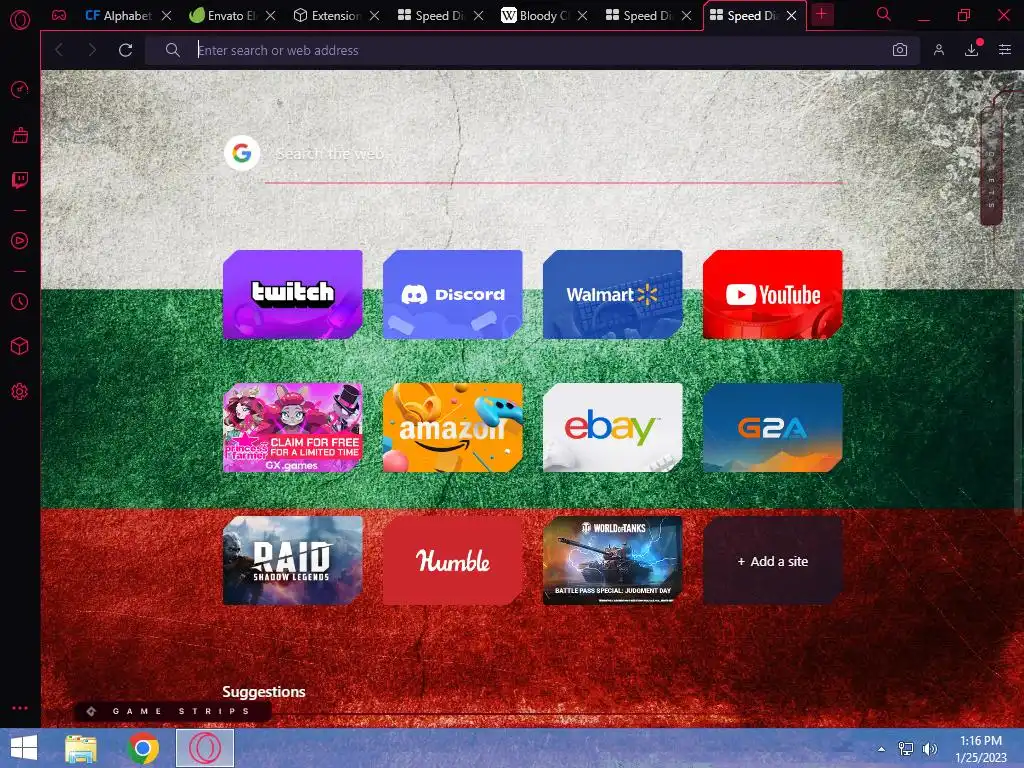This screenshot has height=768, width=1024.
Task: Open the Windows Start menu
Action: coord(24,748)
